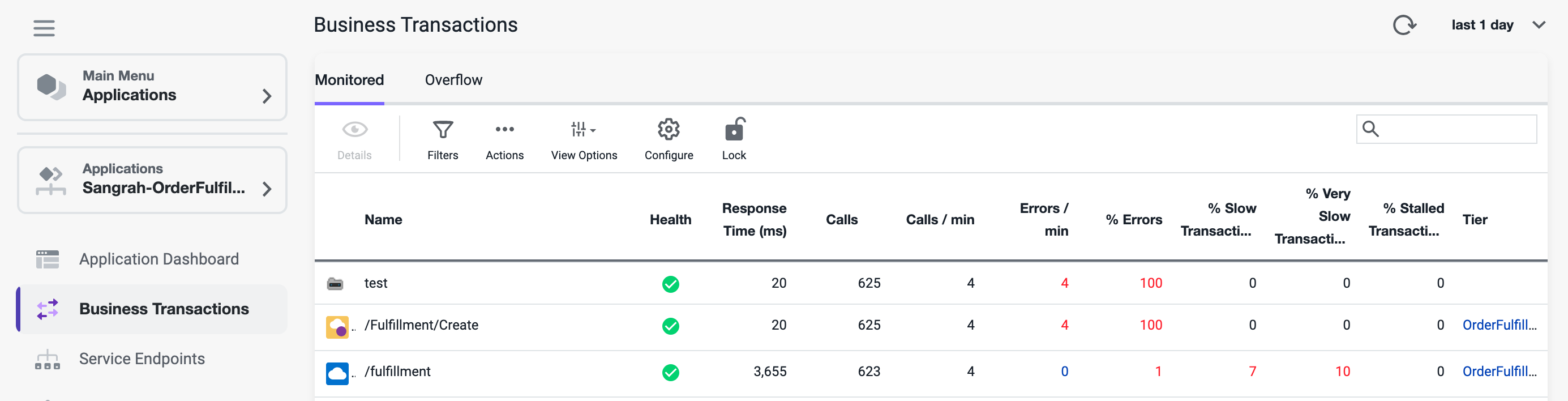The image size is (1568, 401).
Task: Click % Errors 100 in /Fulfillment/Create row
Action: point(1151,325)
